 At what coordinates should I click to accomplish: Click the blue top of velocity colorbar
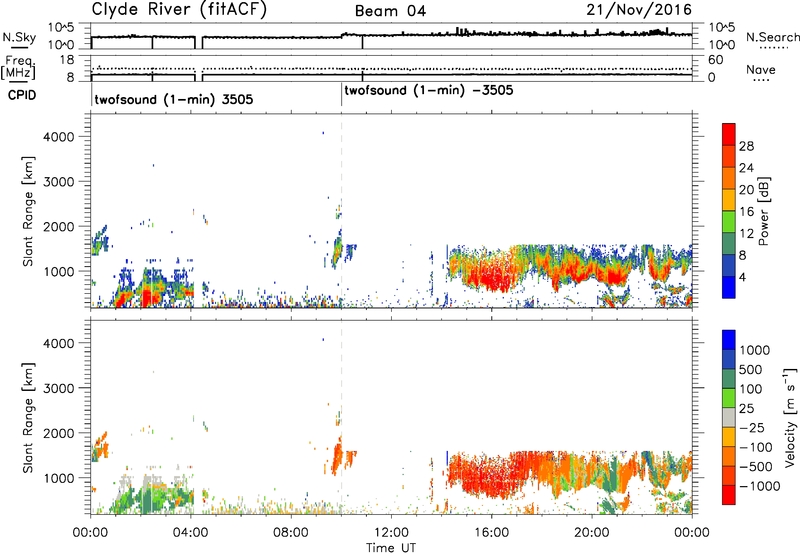click(729, 340)
